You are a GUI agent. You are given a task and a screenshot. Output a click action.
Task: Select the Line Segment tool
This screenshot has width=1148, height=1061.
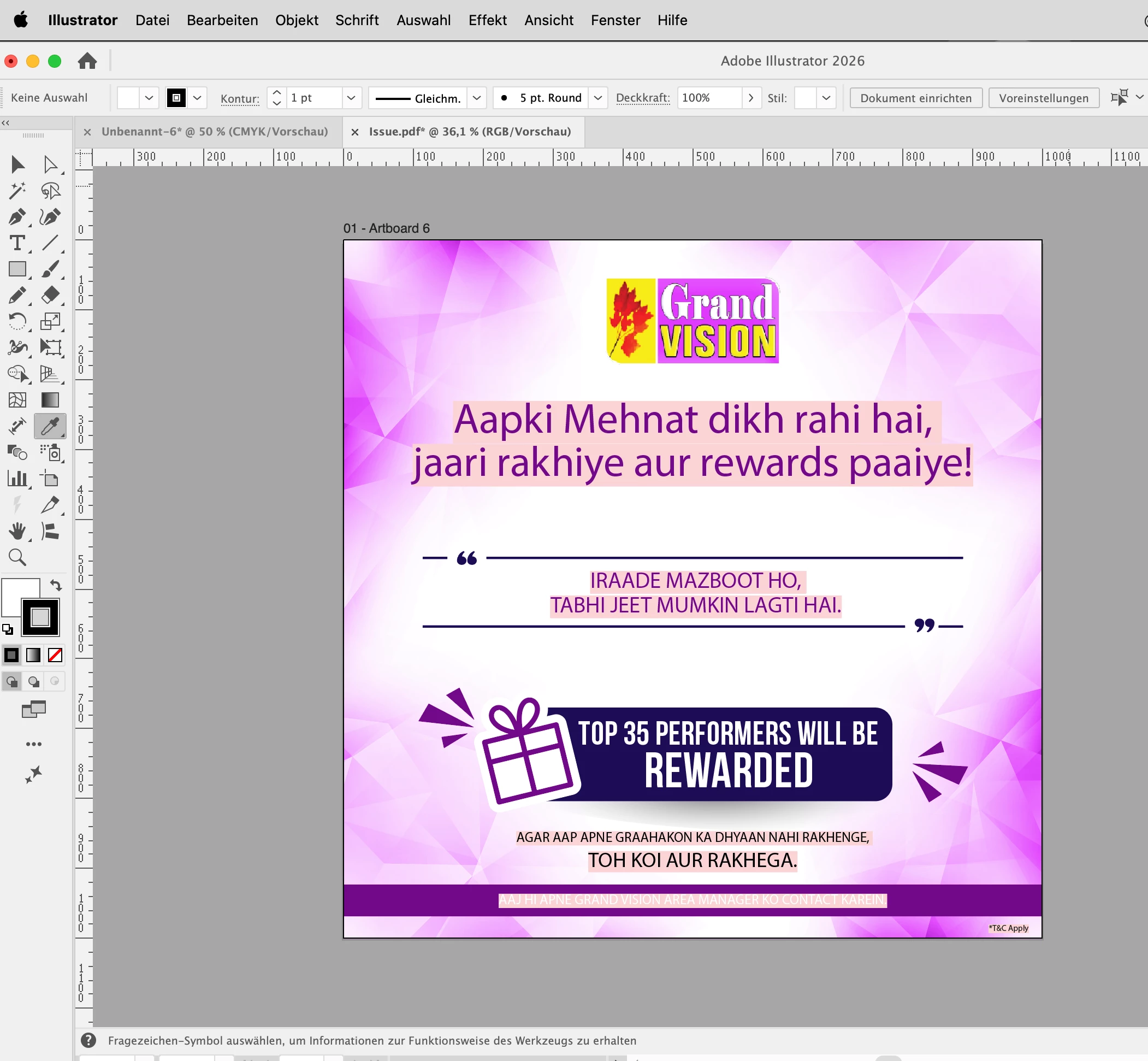(50, 243)
